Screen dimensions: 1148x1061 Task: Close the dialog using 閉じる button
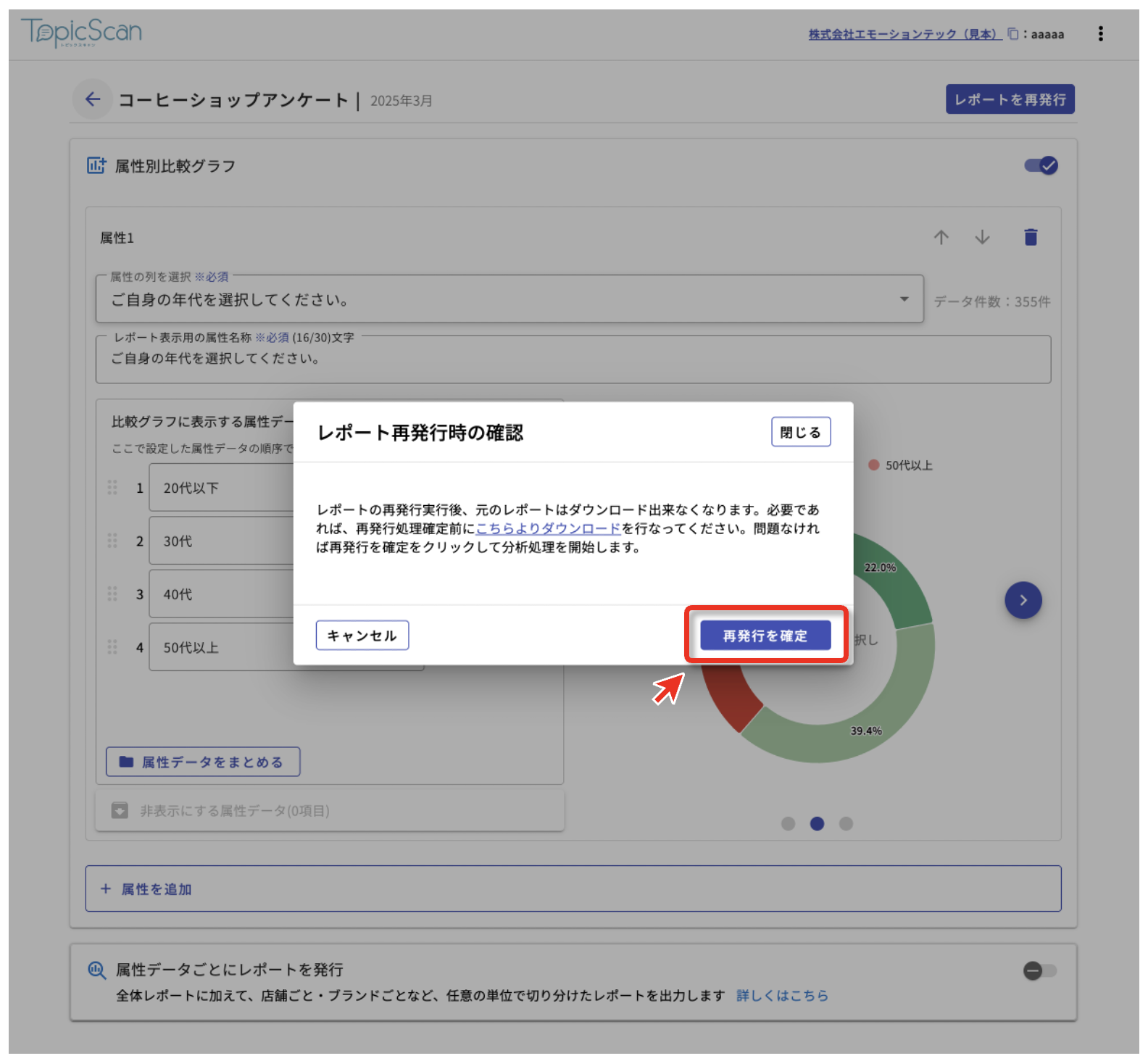point(800,433)
